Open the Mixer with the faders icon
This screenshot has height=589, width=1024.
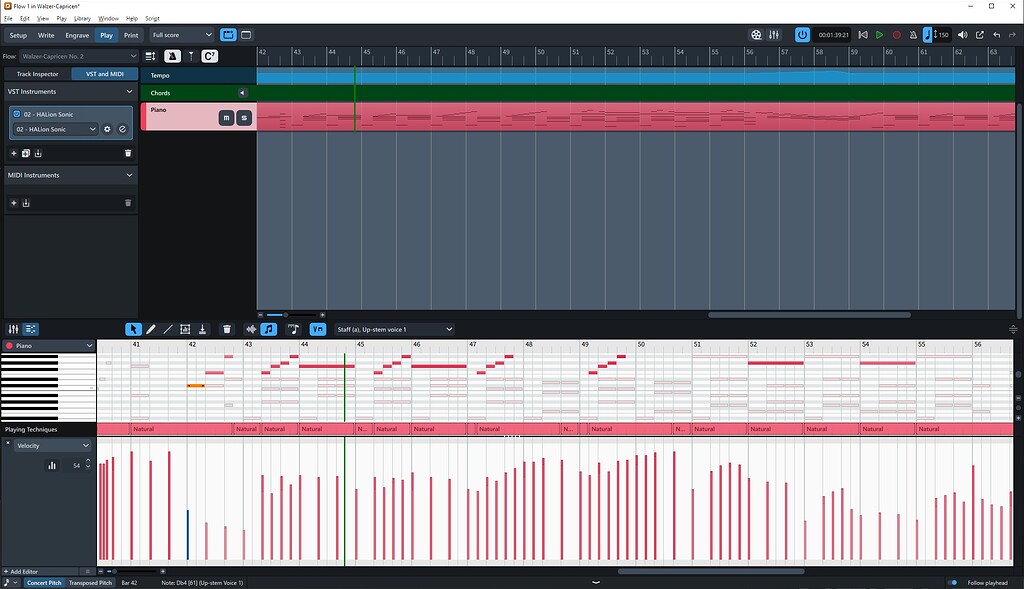pyautogui.click(x=773, y=34)
